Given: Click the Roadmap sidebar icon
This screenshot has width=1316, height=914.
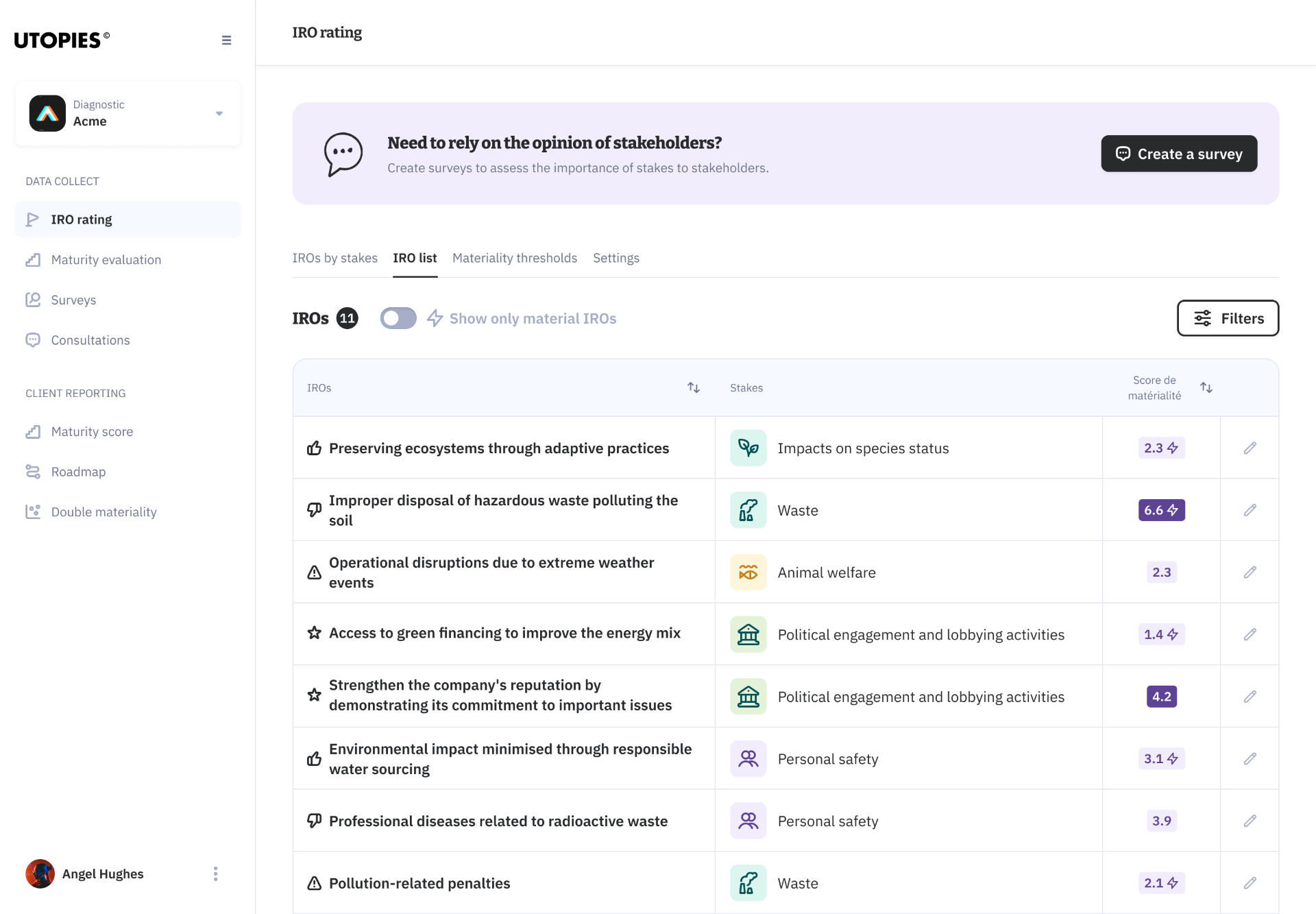Looking at the screenshot, I should [32, 472].
